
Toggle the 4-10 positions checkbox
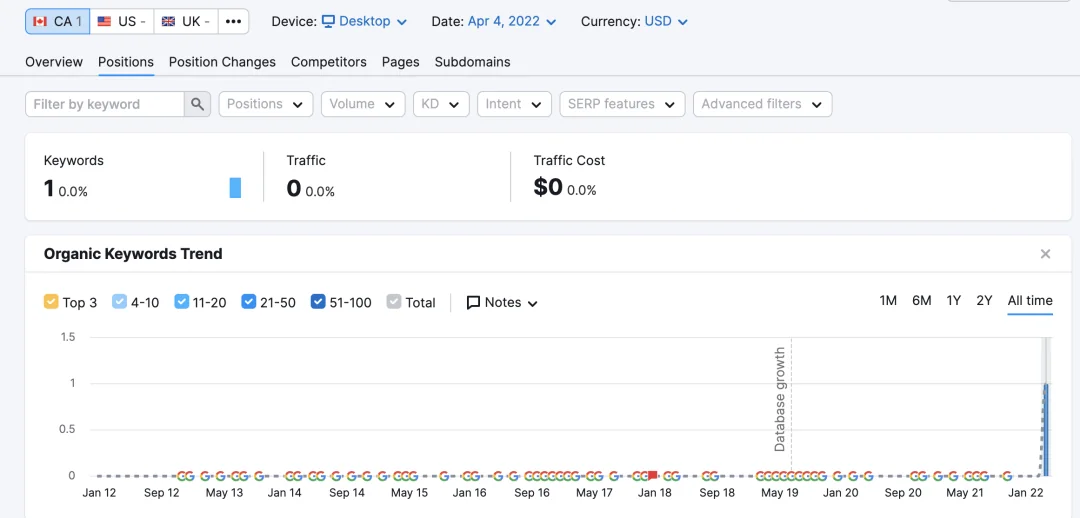pos(118,302)
